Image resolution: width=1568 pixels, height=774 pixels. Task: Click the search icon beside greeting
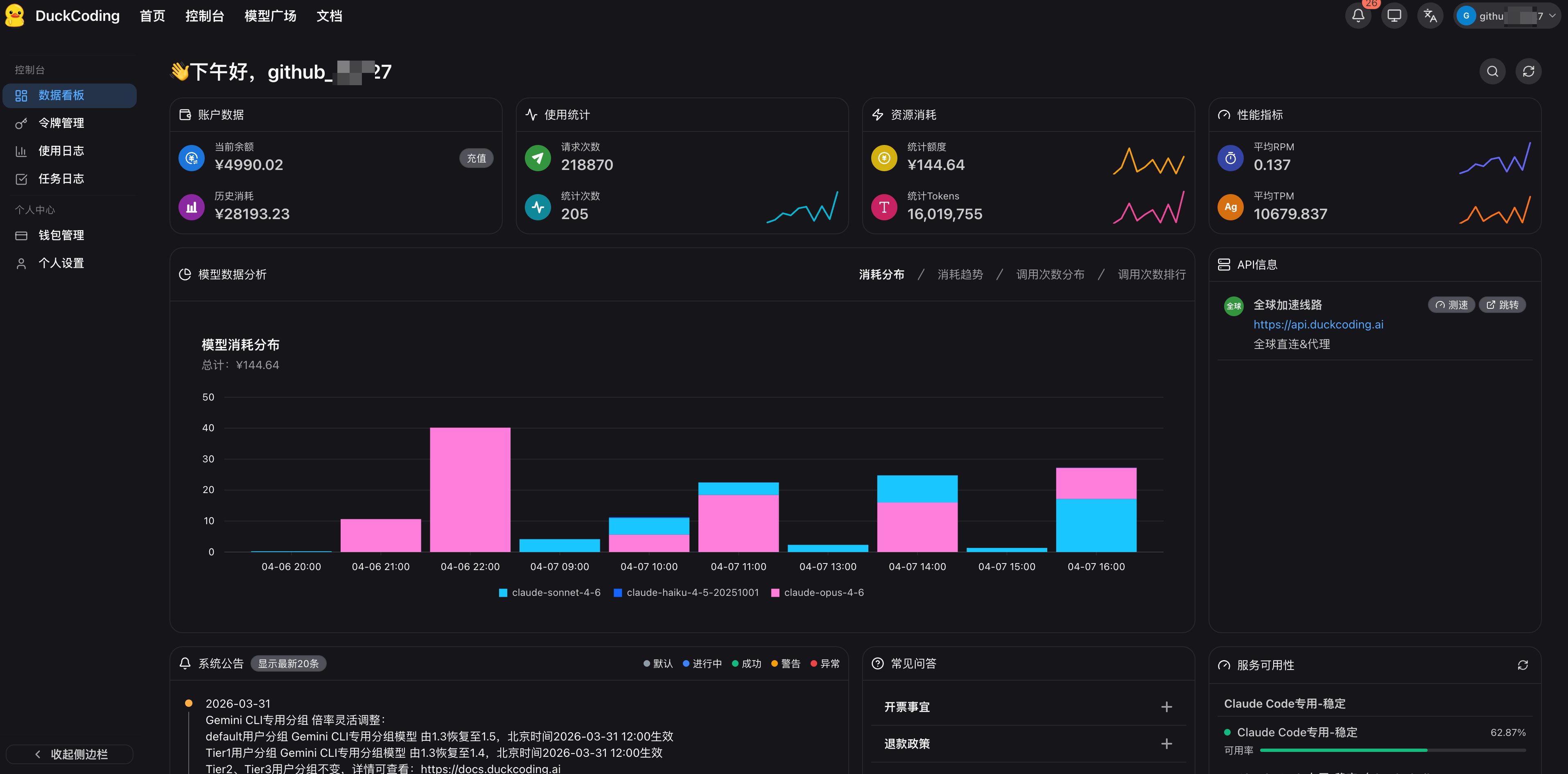tap(1493, 71)
